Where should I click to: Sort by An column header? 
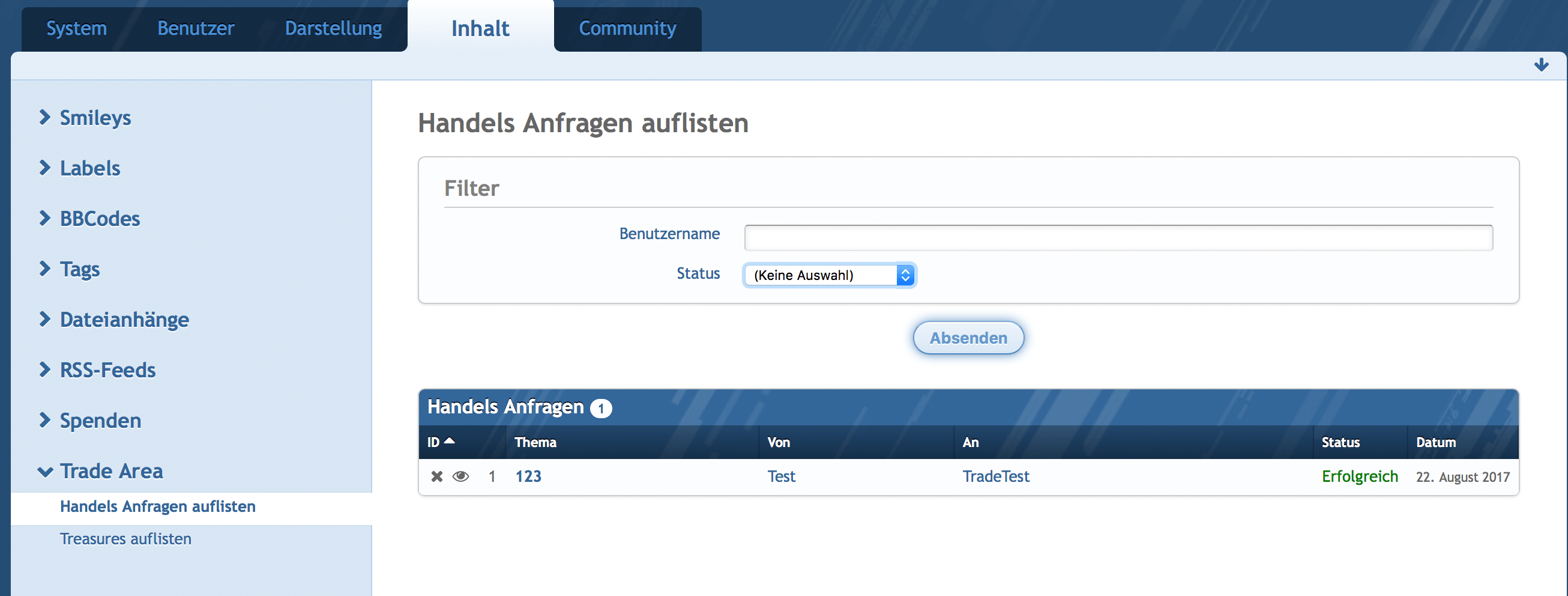(x=971, y=442)
